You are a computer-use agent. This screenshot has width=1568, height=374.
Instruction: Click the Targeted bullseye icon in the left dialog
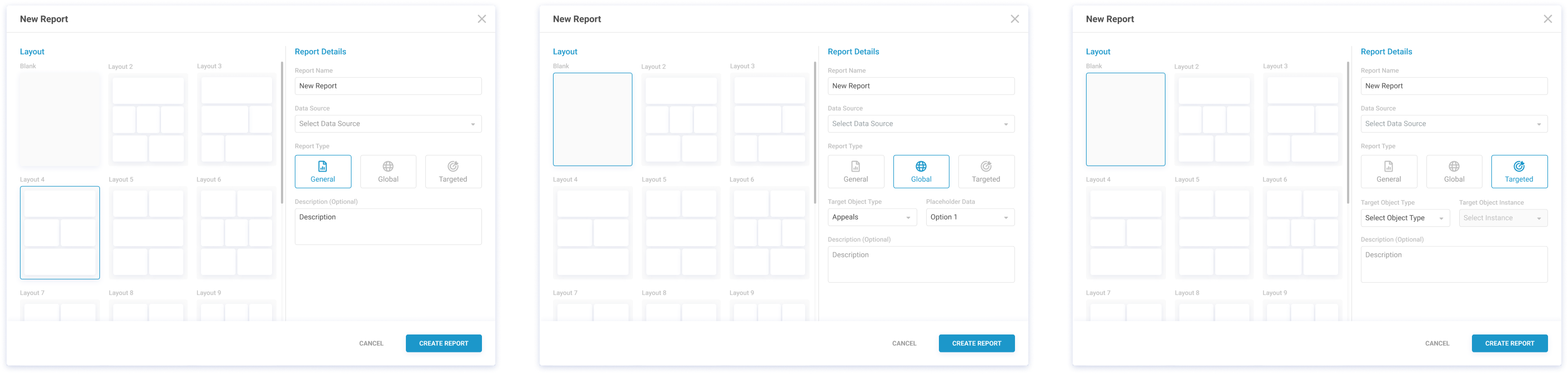click(453, 166)
